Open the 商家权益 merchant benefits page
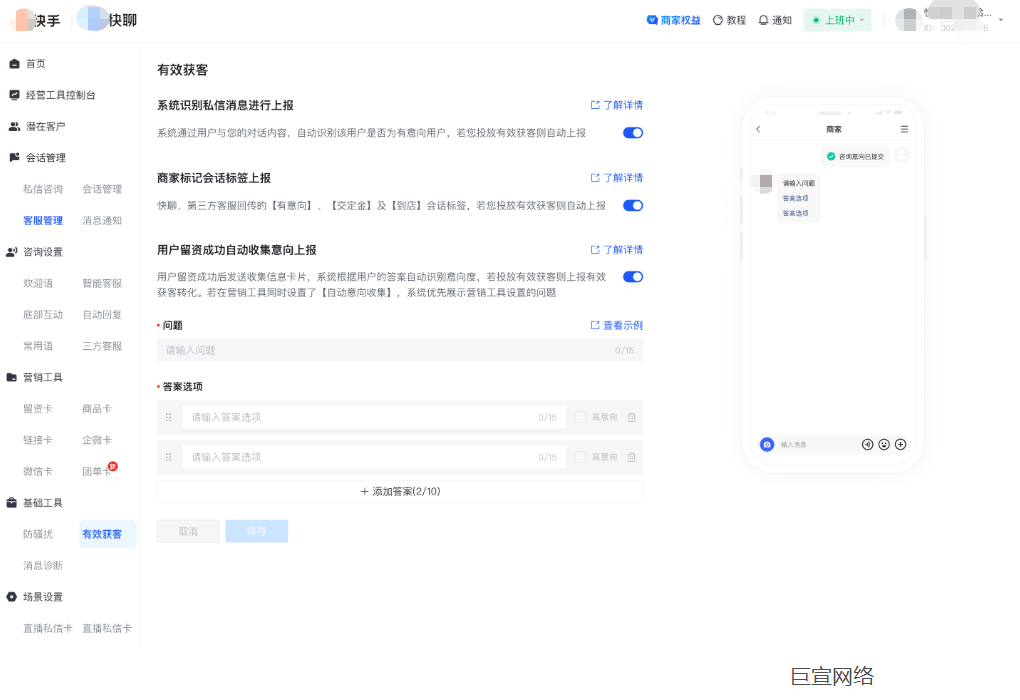This screenshot has width=1020, height=700. pos(673,20)
